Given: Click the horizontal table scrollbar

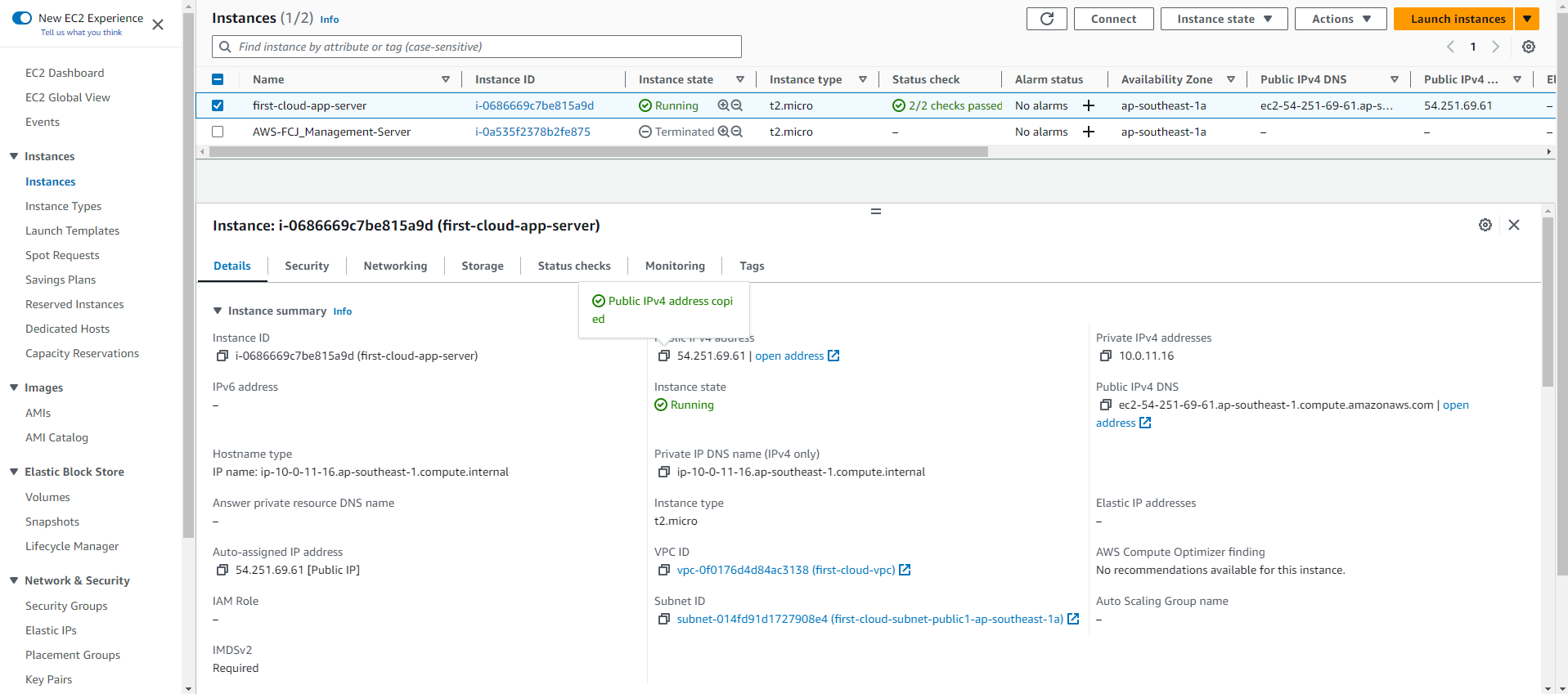Looking at the screenshot, I should click(x=599, y=152).
